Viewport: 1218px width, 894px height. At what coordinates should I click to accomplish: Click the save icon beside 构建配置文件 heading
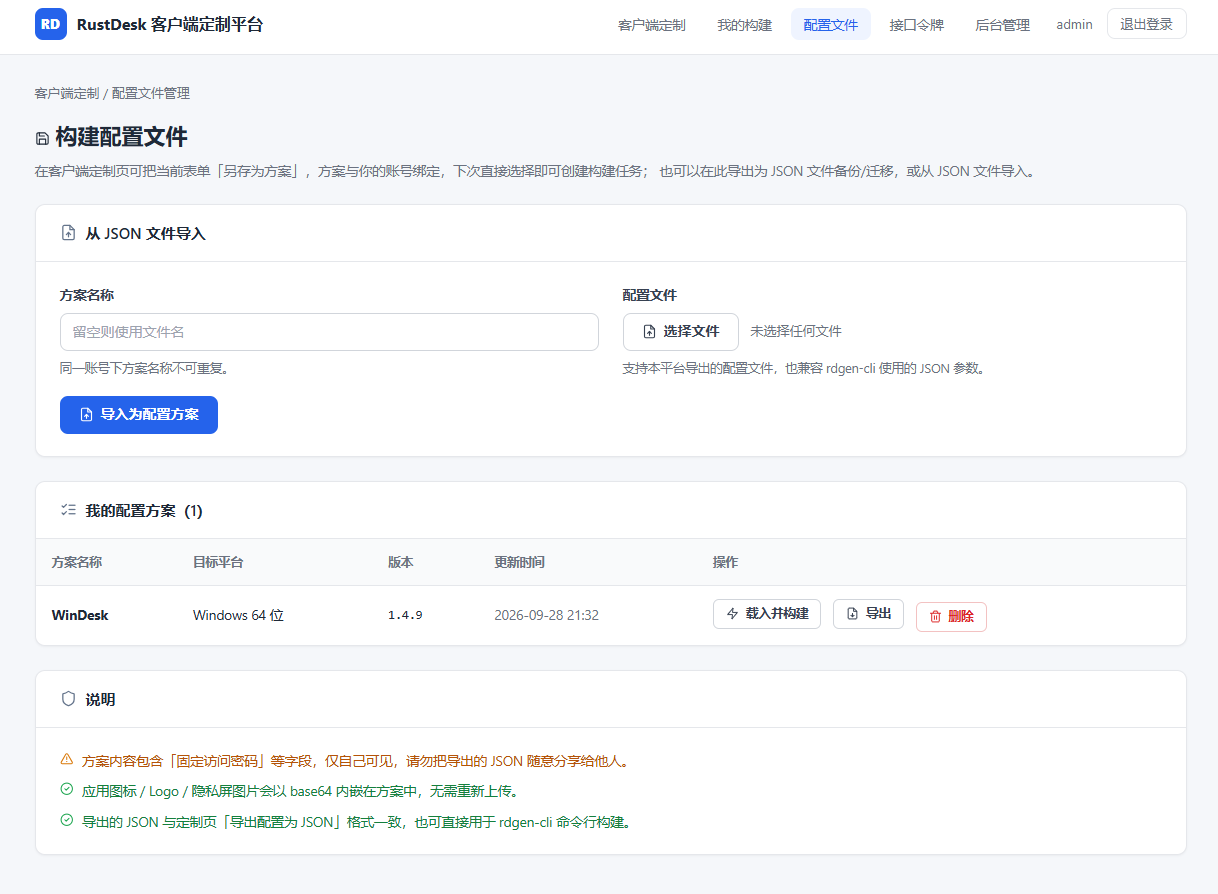coord(42,139)
